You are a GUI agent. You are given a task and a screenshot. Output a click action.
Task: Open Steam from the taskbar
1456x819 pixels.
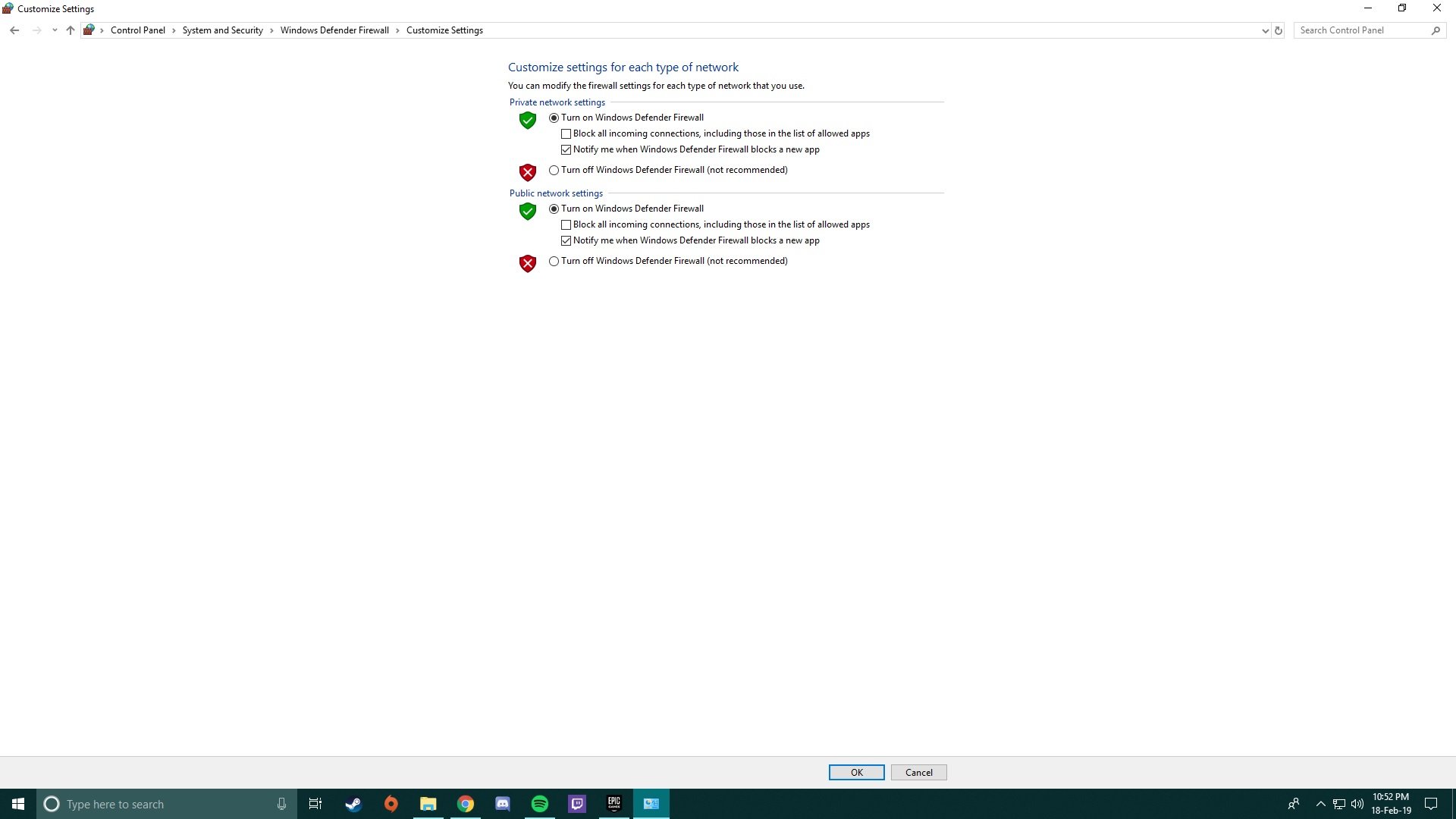coord(353,804)
